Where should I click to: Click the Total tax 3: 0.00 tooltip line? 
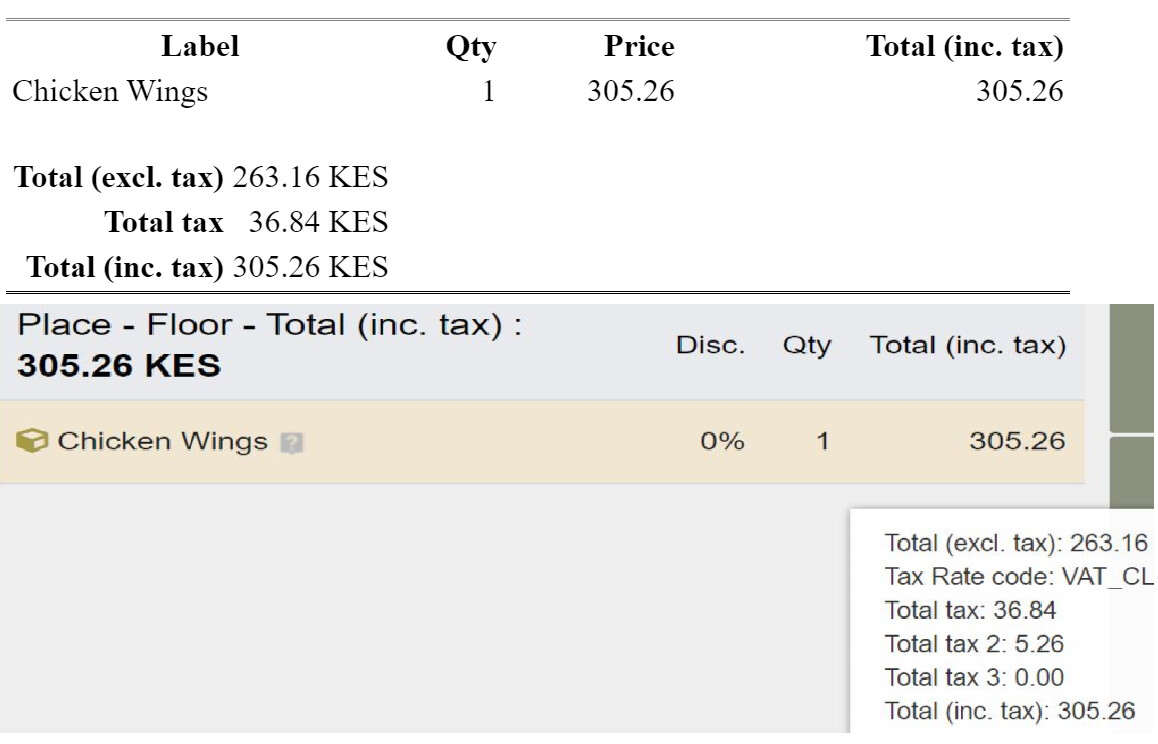tap(974, 678)
